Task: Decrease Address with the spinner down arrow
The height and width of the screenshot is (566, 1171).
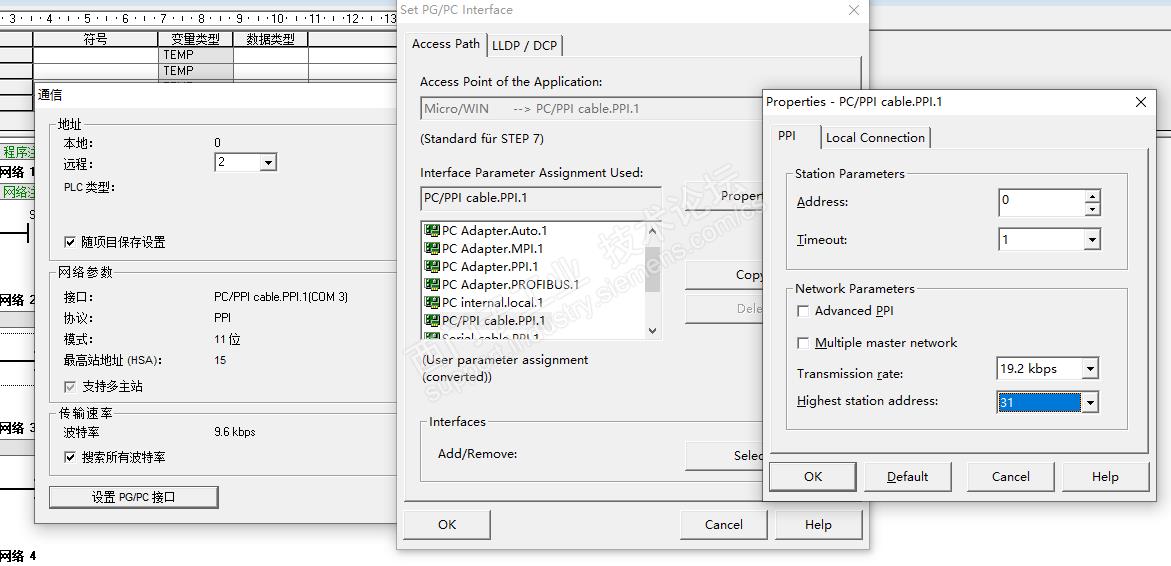Action: (x=1093, y=208)
